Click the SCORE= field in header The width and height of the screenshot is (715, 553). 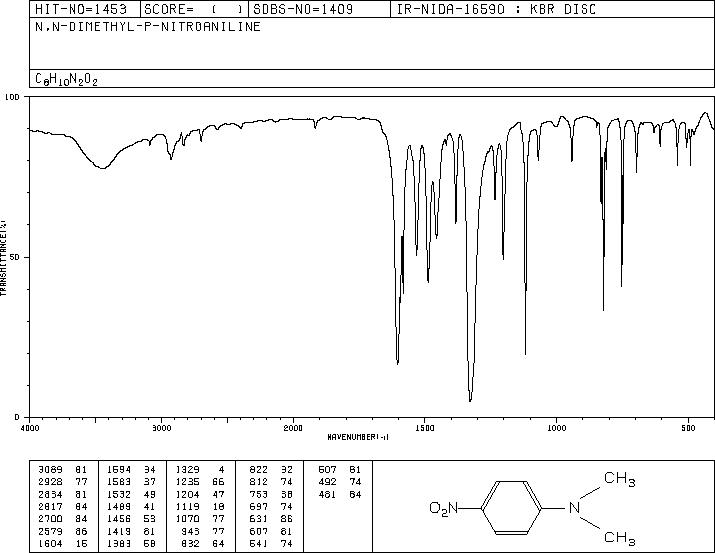tap(194, 10)
